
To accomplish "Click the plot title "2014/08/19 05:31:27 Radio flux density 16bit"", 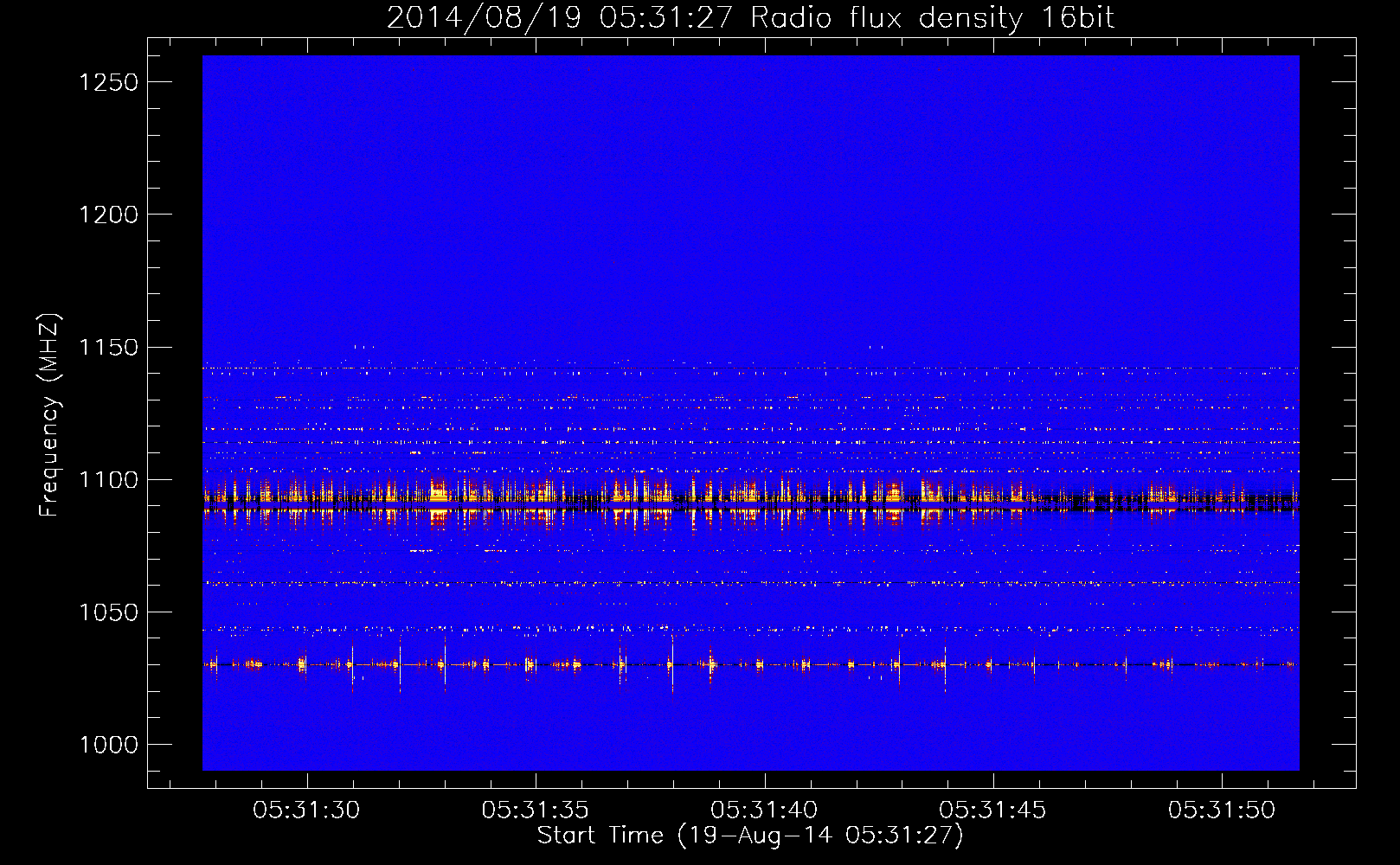I will coord(750,18).
